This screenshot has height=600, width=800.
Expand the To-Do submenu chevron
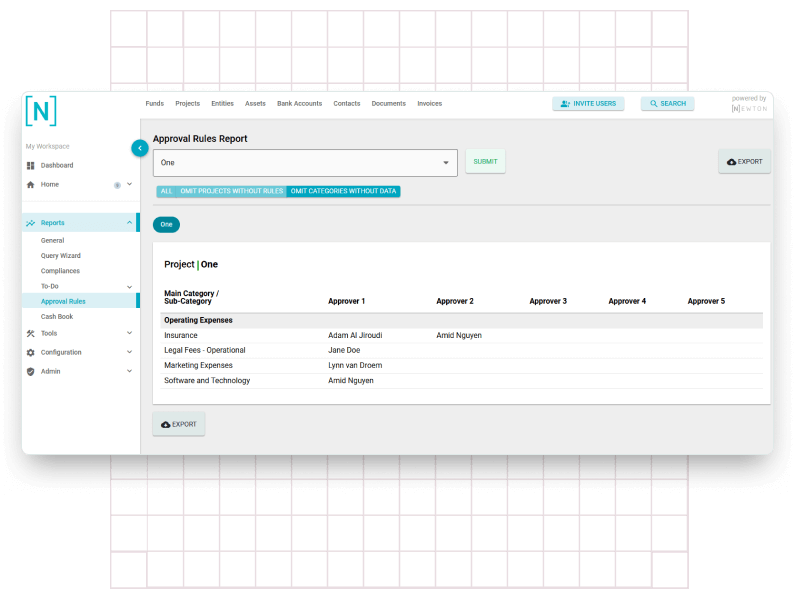coord(129,286)
